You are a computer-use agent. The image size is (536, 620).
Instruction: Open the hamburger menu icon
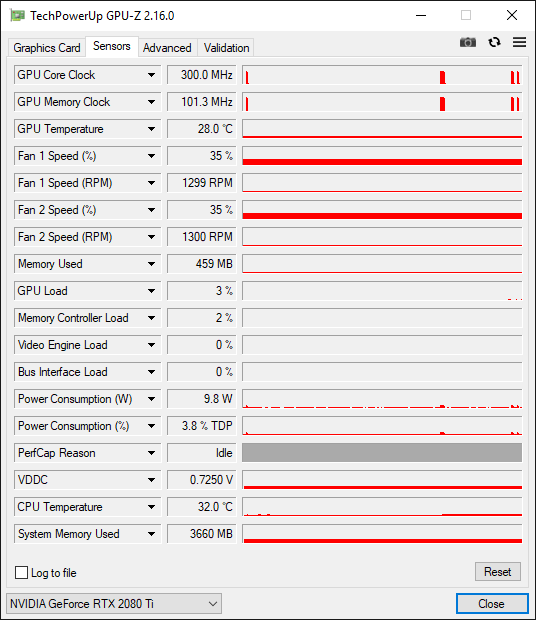[x=519, y=42]
